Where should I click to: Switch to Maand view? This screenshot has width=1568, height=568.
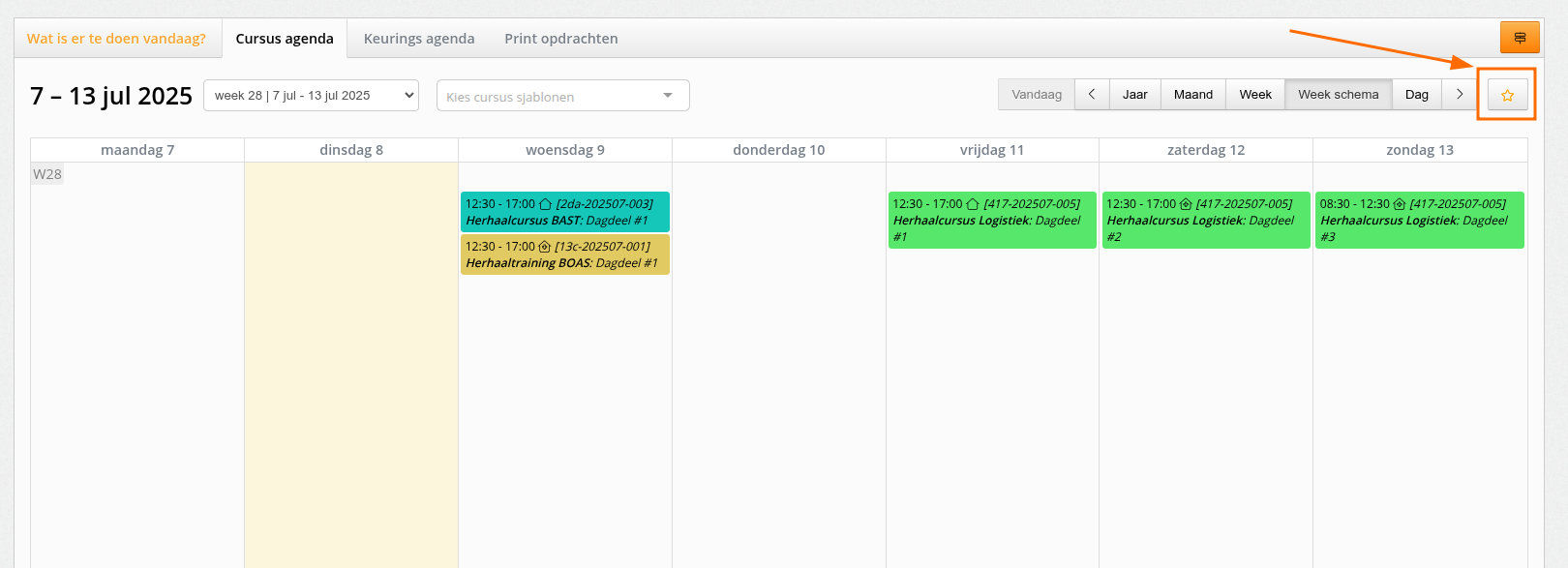[x=1193, y=94]
